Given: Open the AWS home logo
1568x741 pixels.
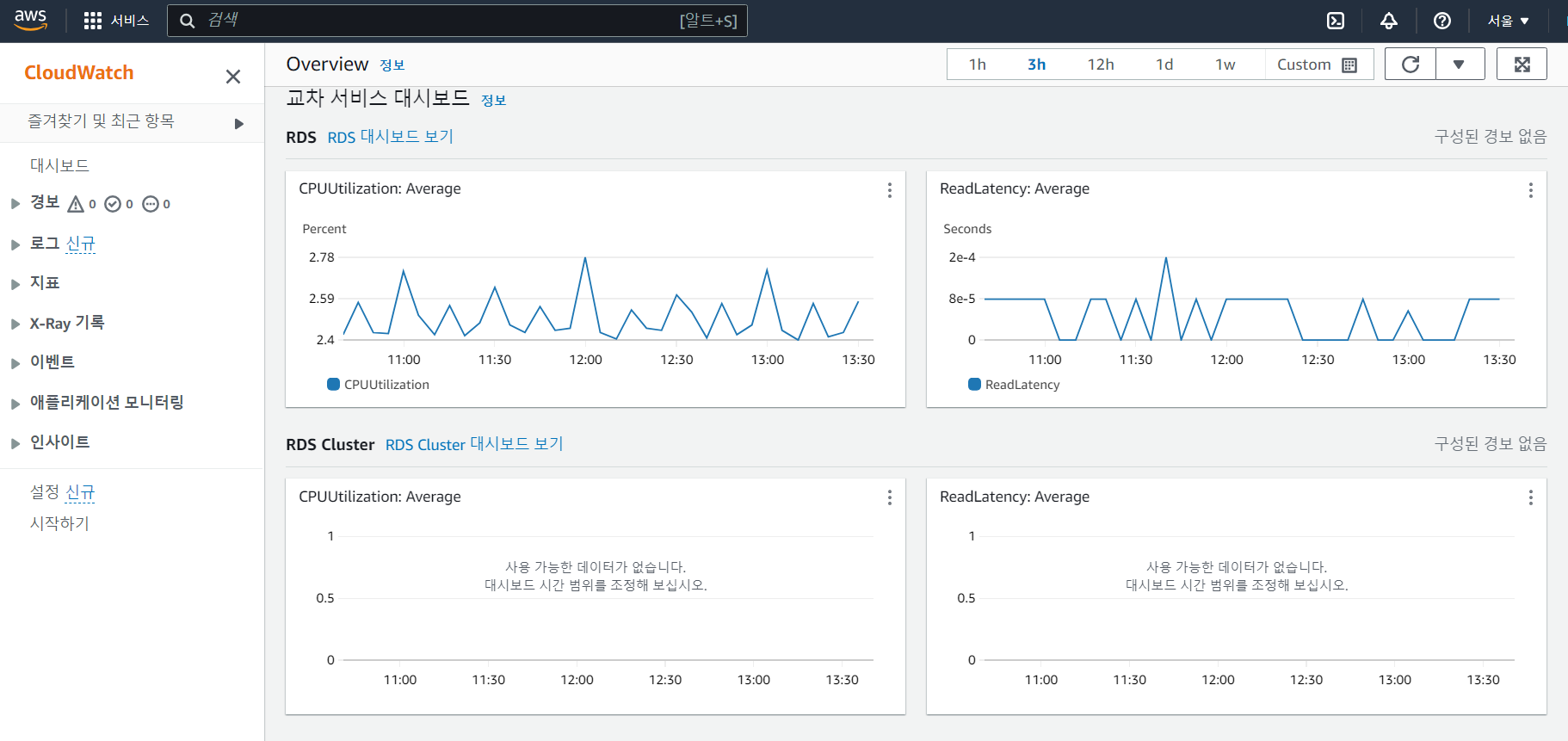Looking at the screenshot, I should click(30, 21).
